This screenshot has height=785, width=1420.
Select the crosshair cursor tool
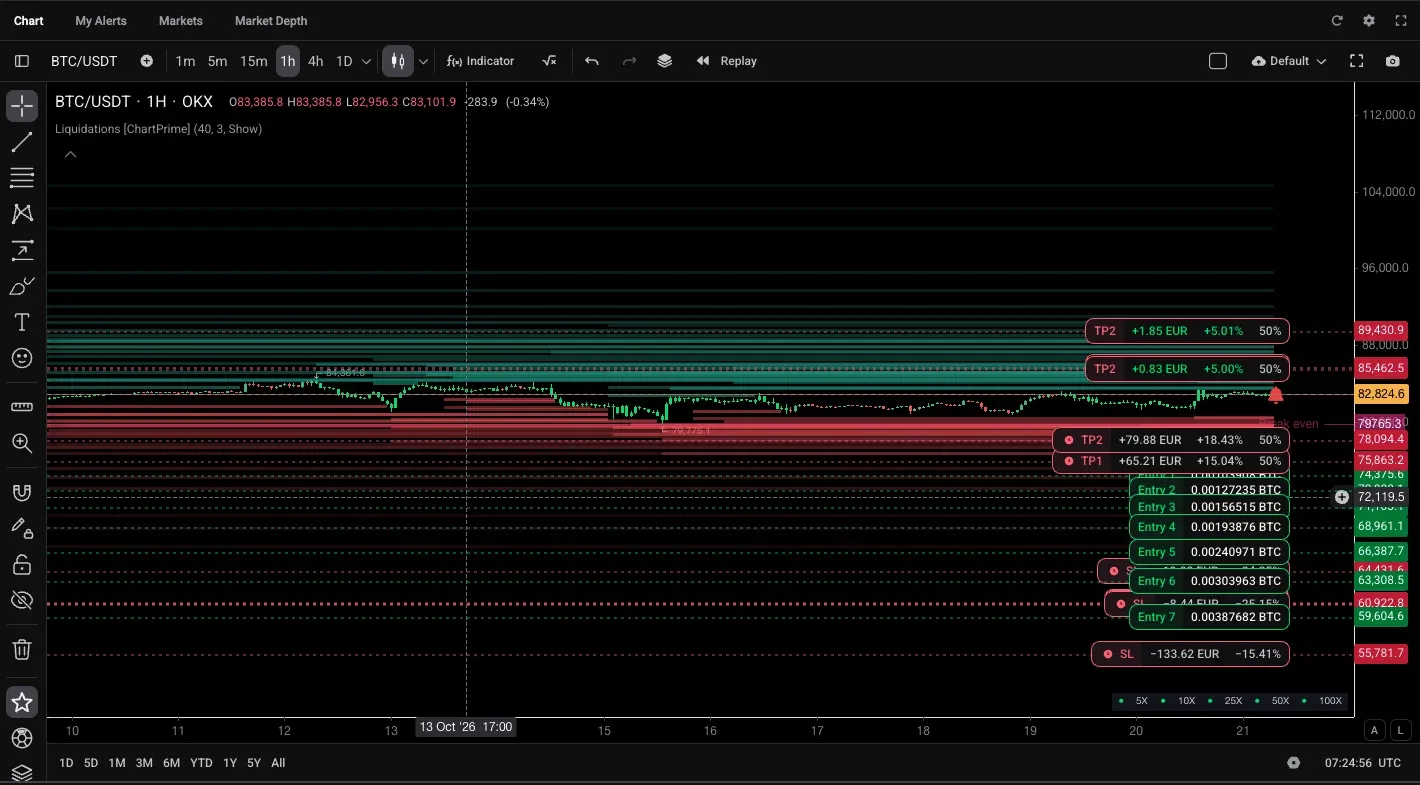click(22, 106)
